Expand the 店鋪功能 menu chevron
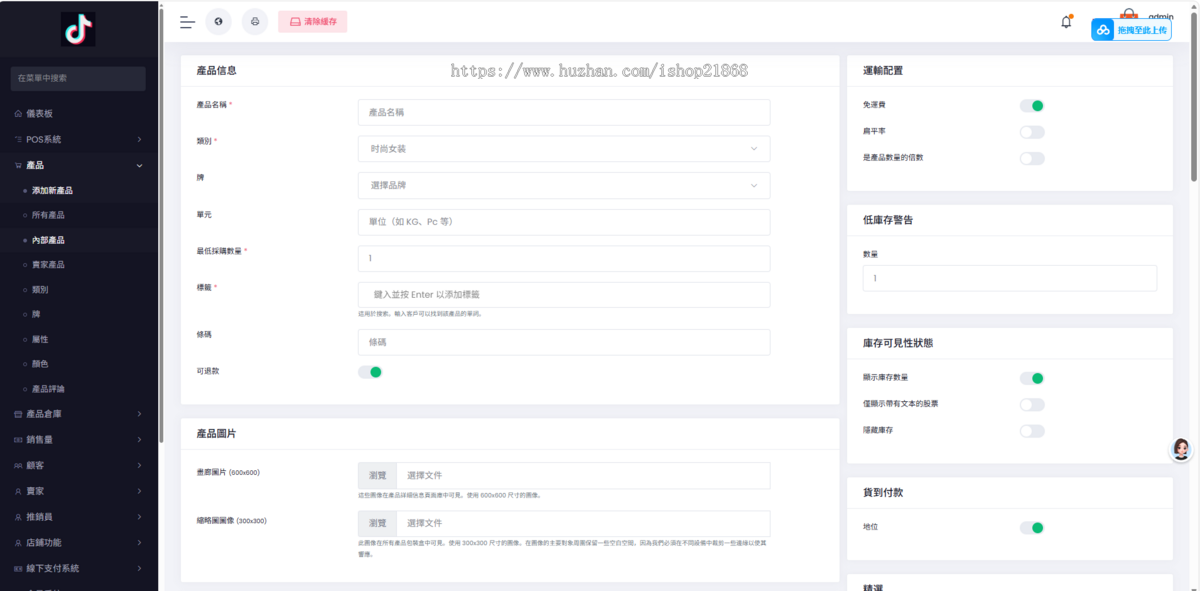Image resolution: width=1200 pixels, height=591 pixels. 139,542
